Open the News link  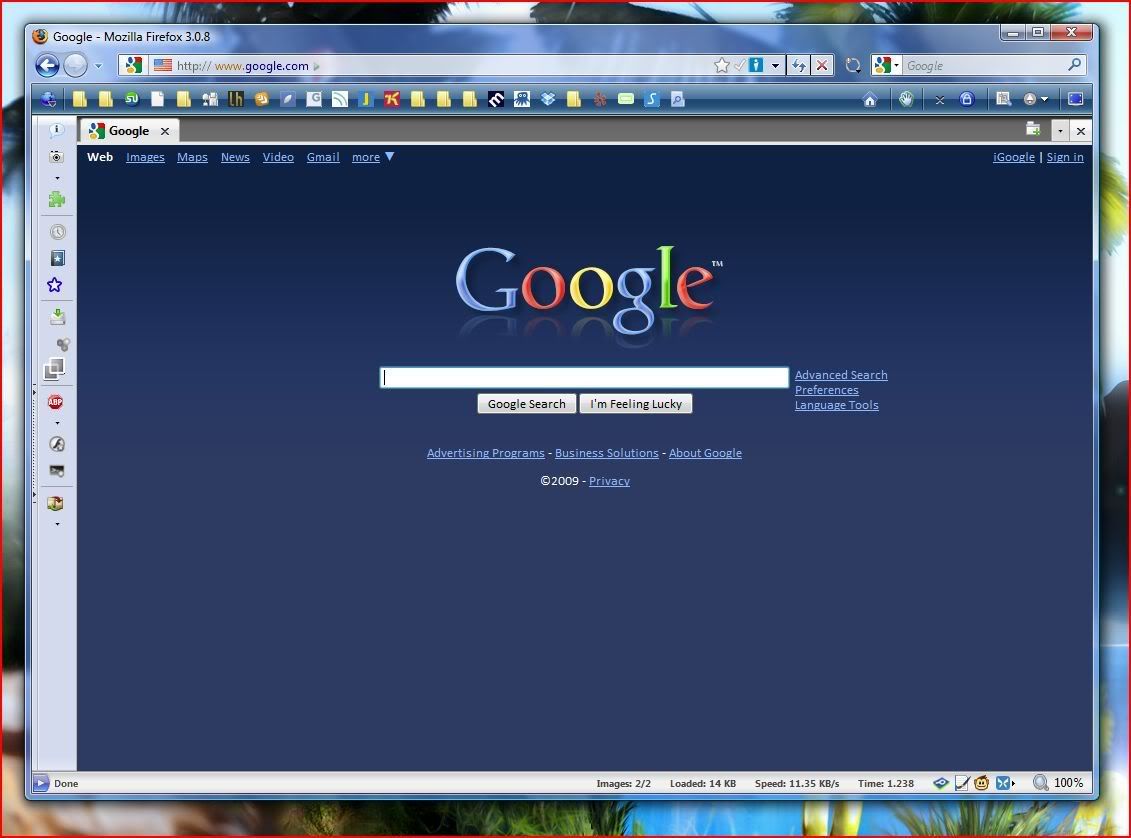click(235, 157)
